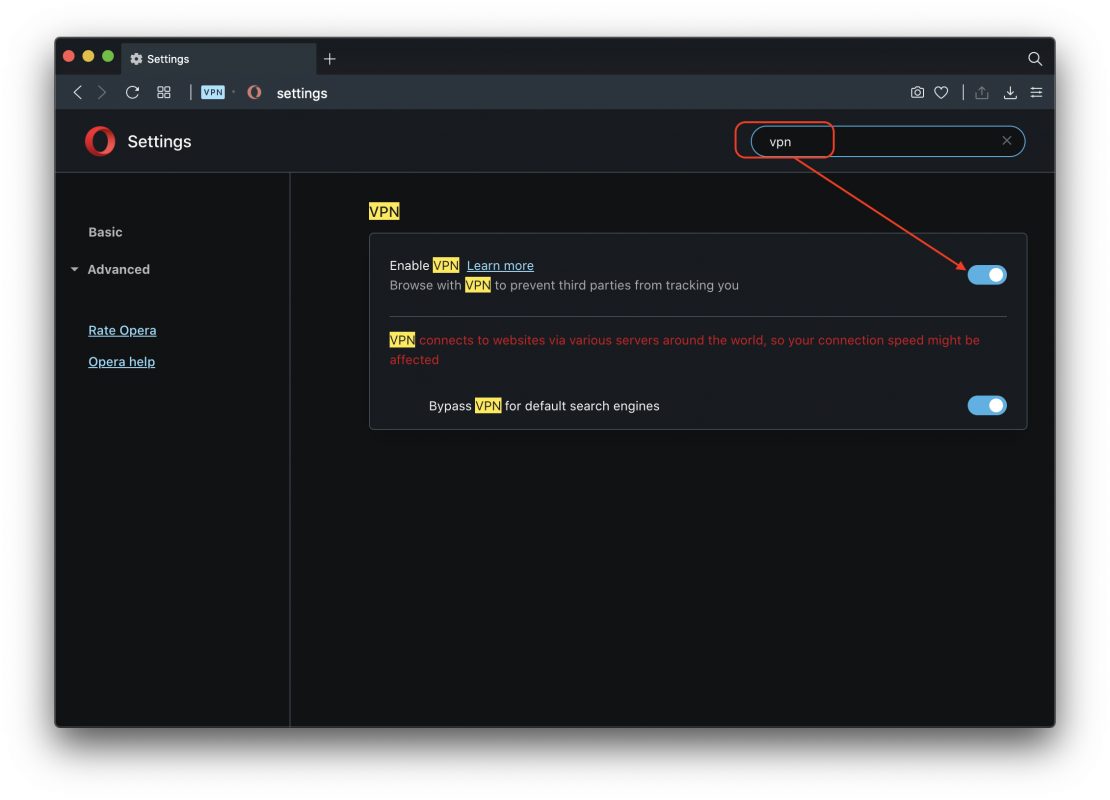Click the VPN badge in address bar
Screen dimensions: 1110x800
click(x=212, y=93)
